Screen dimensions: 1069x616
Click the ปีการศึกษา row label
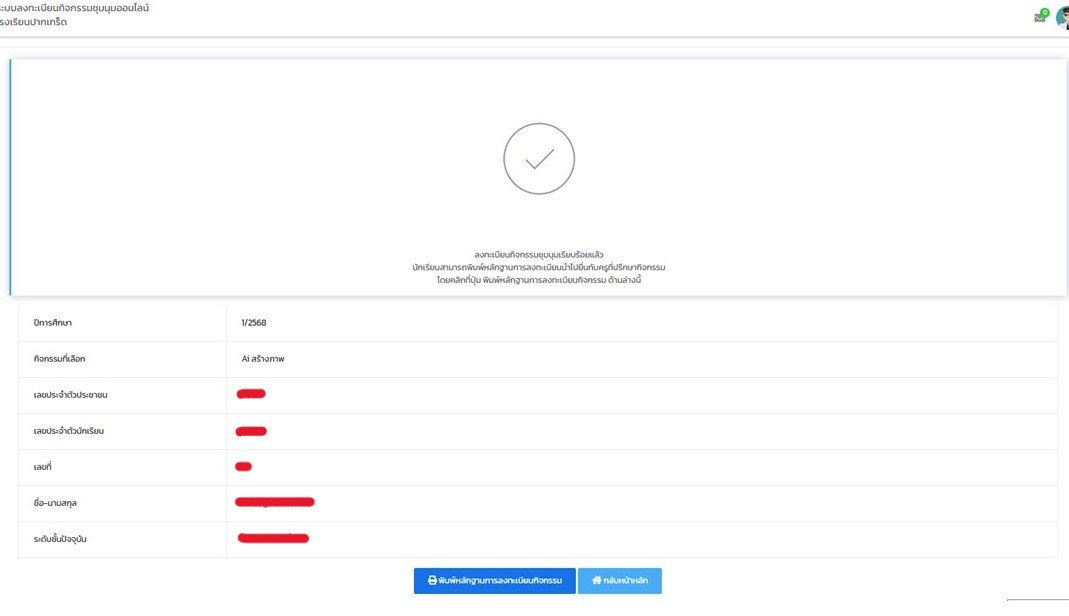53,323
